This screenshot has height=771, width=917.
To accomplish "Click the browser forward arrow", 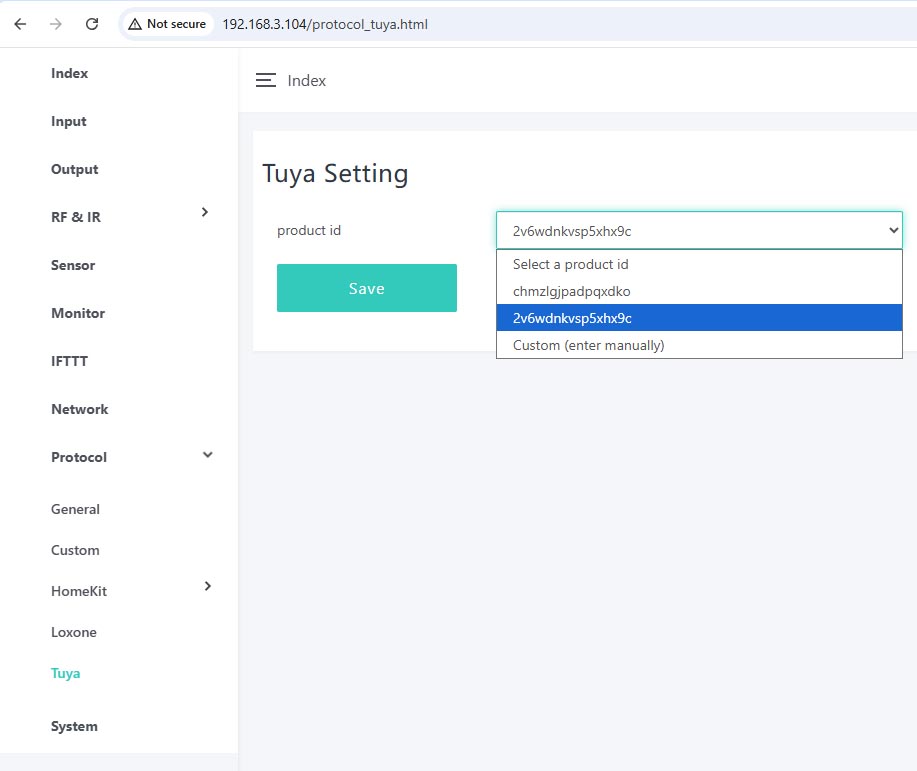I will click(56, 24).
